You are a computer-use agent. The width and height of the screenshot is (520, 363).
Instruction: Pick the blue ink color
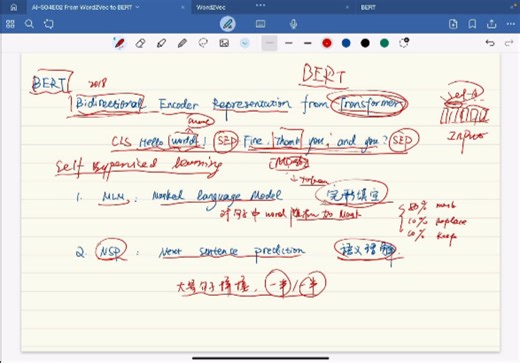click(x=346, y=43)
